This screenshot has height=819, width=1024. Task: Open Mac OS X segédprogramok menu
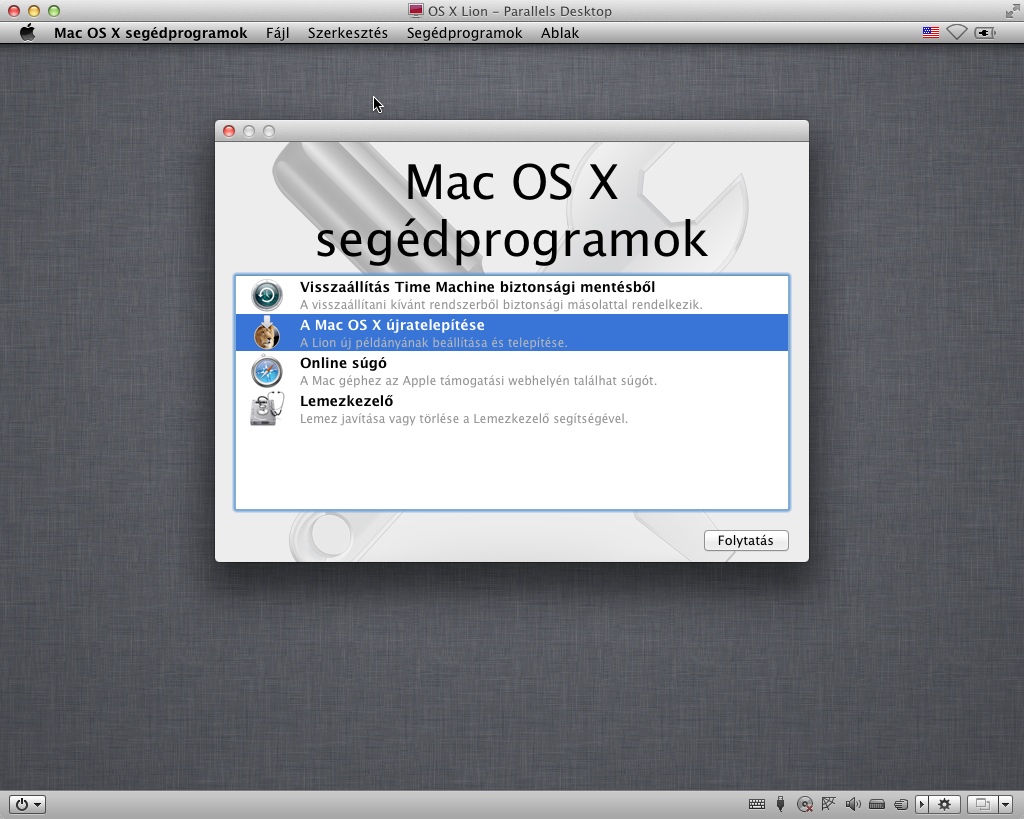click(x=150, y=33)
